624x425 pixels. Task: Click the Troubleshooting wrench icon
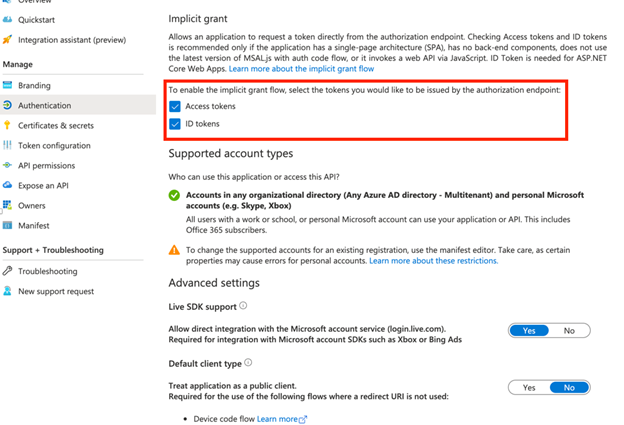[x=8, y=271]
